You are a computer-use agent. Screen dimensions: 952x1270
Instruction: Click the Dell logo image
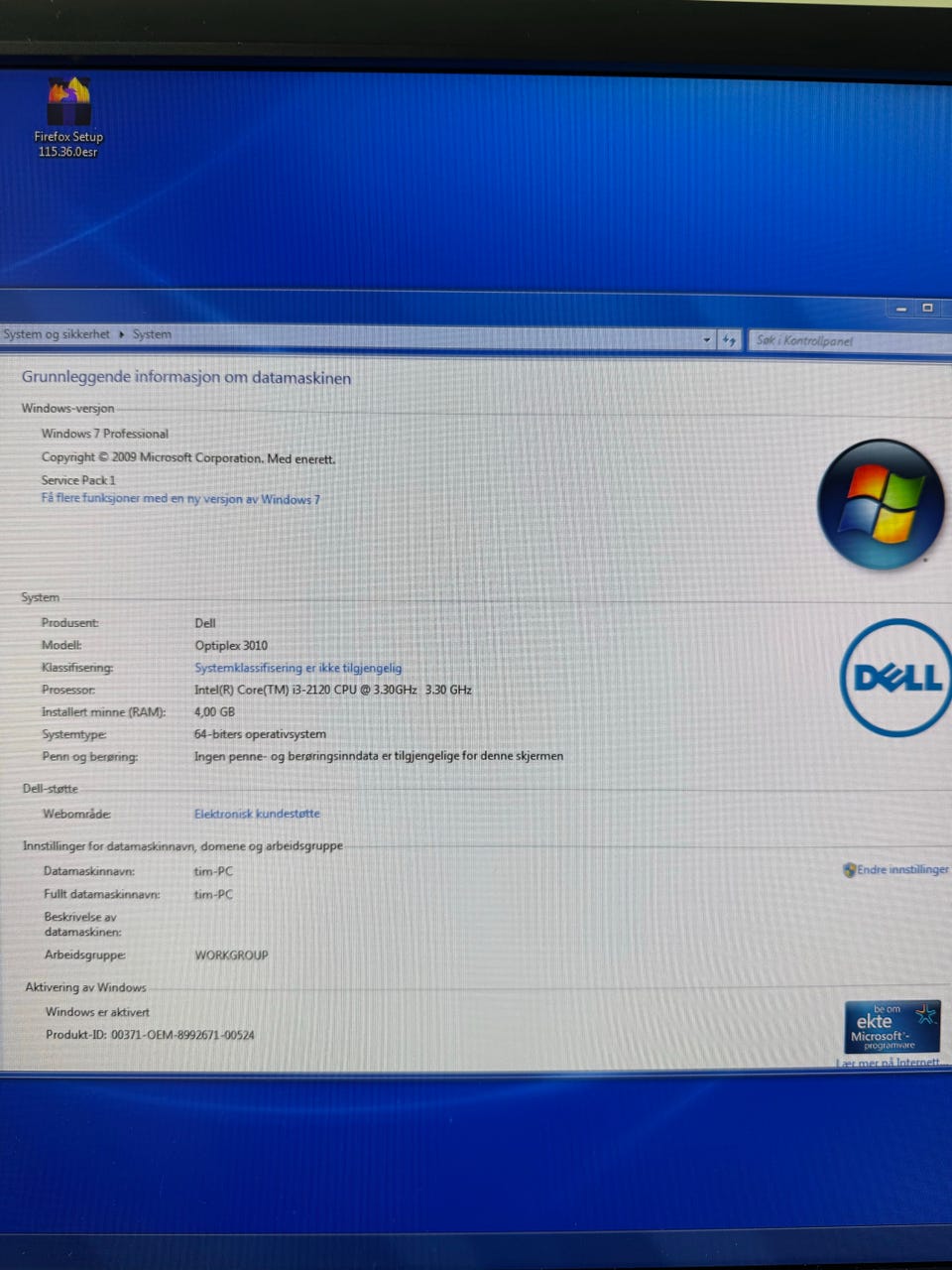[x=896, y=678]
